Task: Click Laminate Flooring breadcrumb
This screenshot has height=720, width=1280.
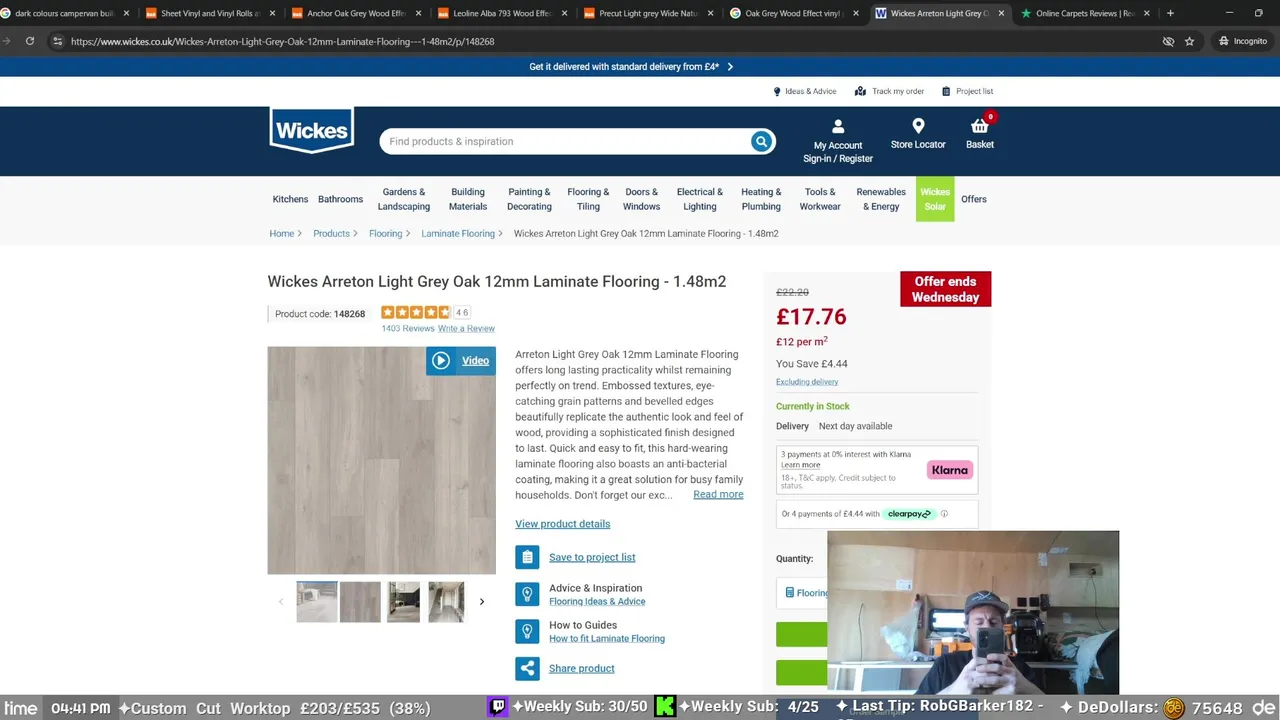Action: (458, 233)
